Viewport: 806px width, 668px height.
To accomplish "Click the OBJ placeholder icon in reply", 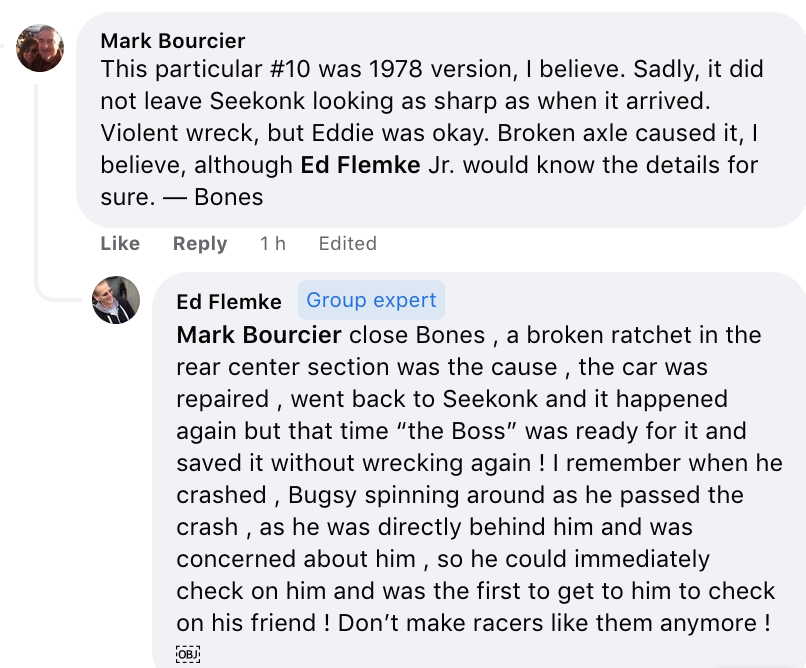I will point(188,654).
